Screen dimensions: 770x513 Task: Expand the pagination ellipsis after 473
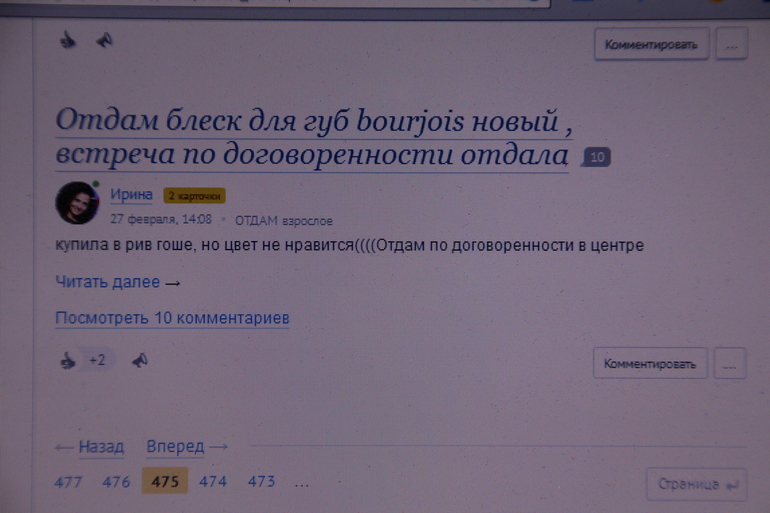(x=301, y=482)
